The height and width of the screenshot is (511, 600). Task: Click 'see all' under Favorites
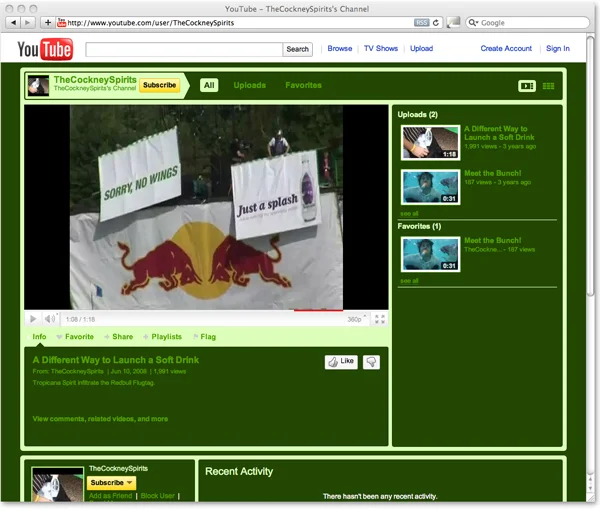pos(409,281)
